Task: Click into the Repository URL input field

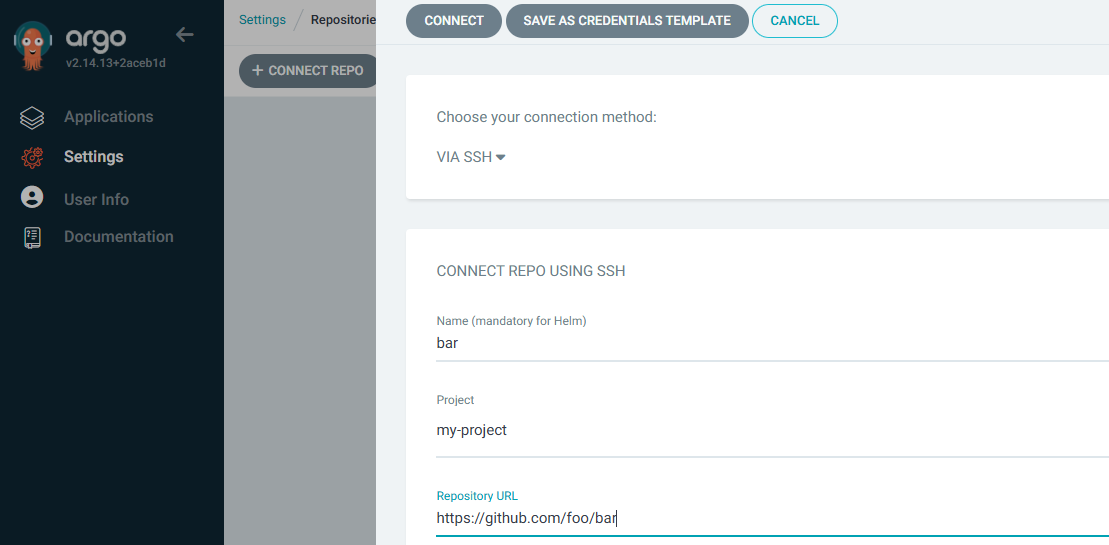Action: 772,519
